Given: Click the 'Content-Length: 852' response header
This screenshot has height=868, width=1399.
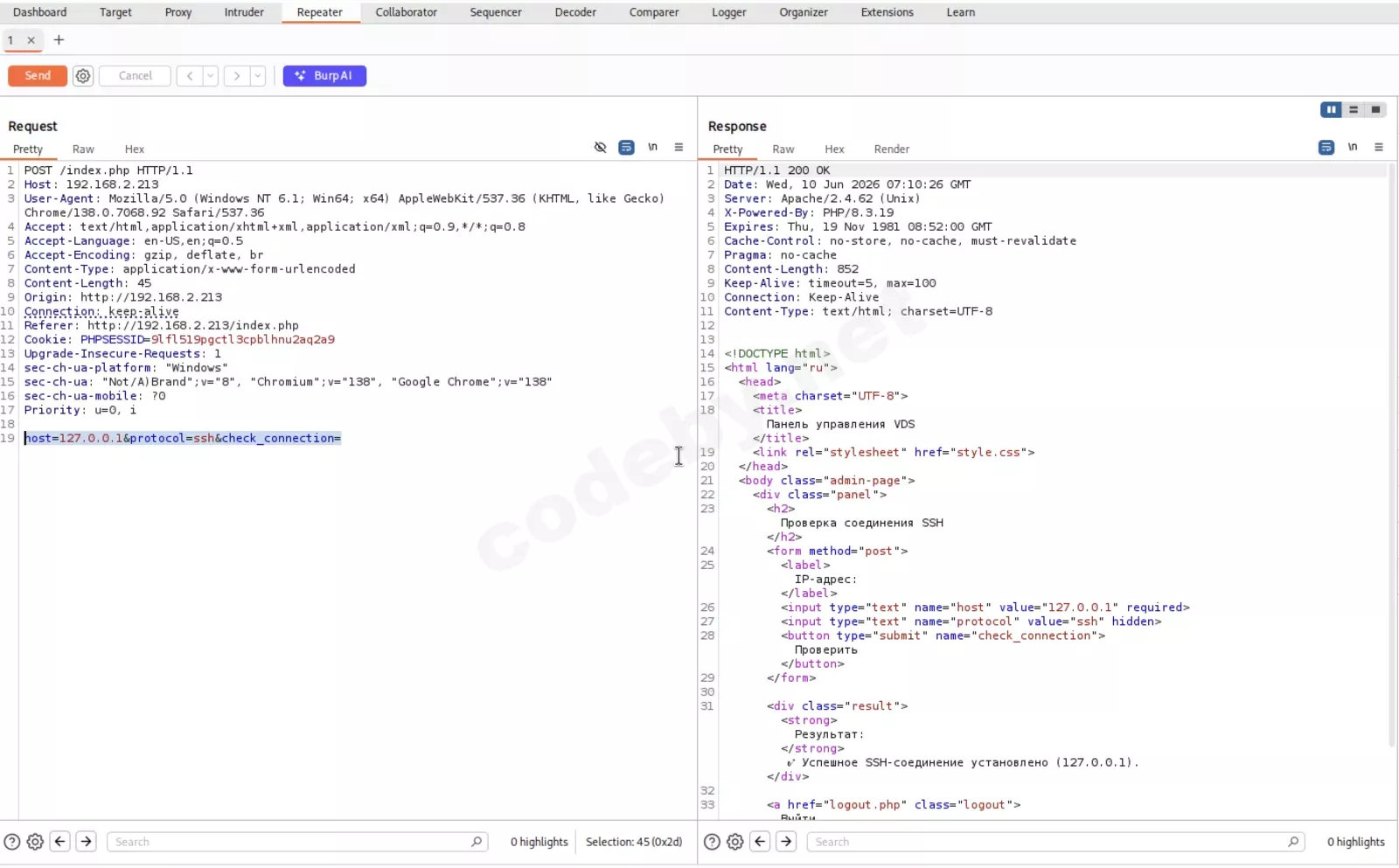Looking at the screenshot, I should click(x=791, y=269).
